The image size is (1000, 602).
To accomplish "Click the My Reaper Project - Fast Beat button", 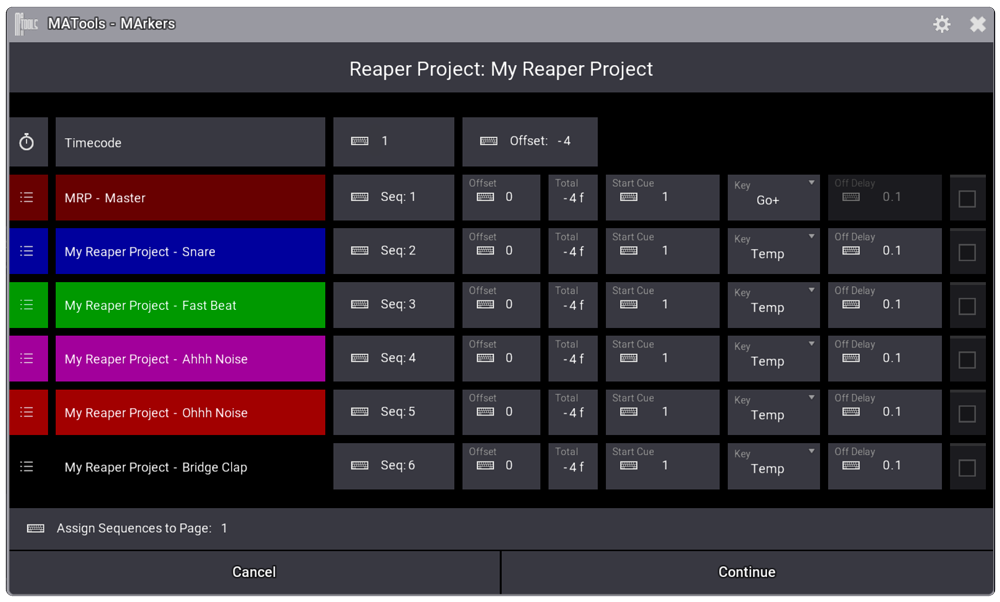I will pos(190,305).
